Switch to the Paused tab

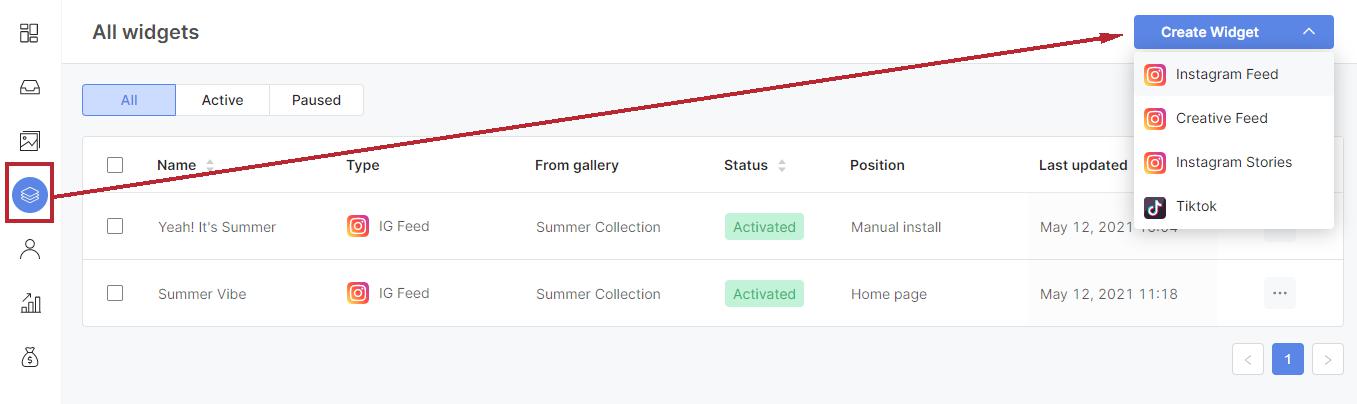(316, 100)
